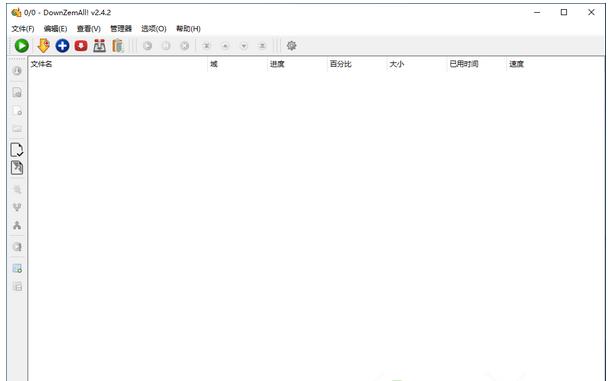Start downloads with the green play icon
Viewport: 616px width, 381px height.
tap(22, 46)
